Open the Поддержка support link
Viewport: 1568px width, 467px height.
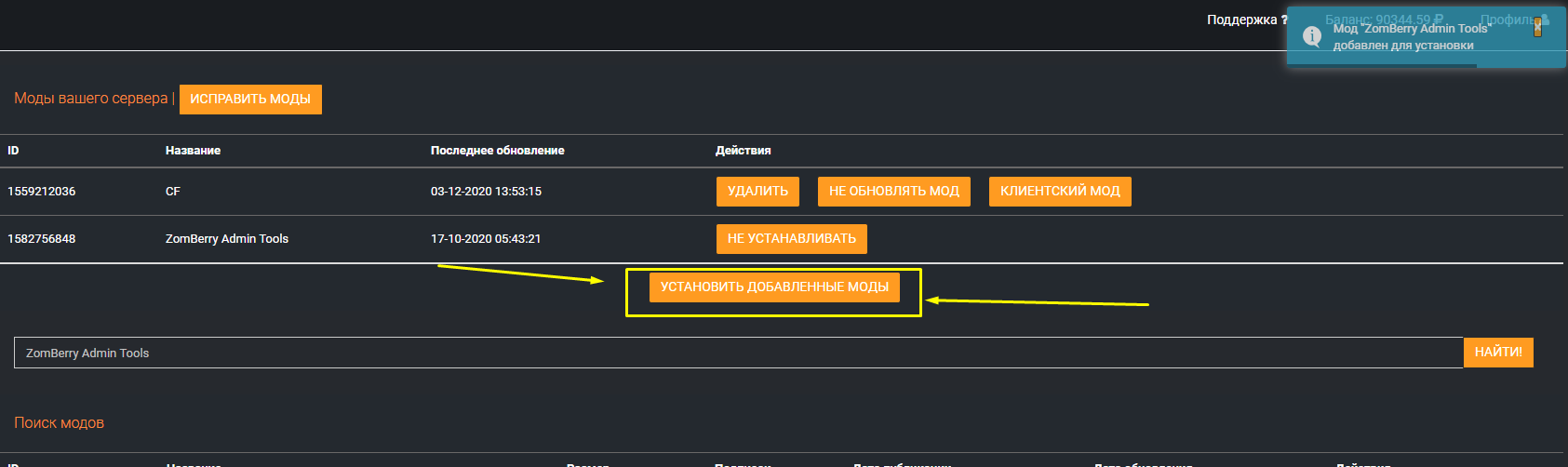tap(1241, 20)
